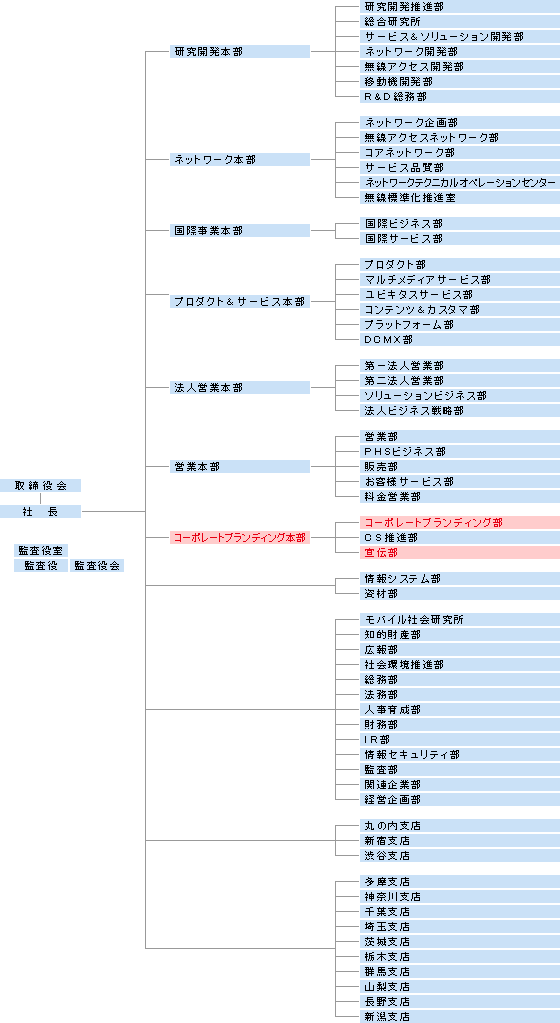Image resolution: width=560 pixels, height=1023 pixels.
Task: Click ネットワーク開発部 entry
Action: click(460, 52)
